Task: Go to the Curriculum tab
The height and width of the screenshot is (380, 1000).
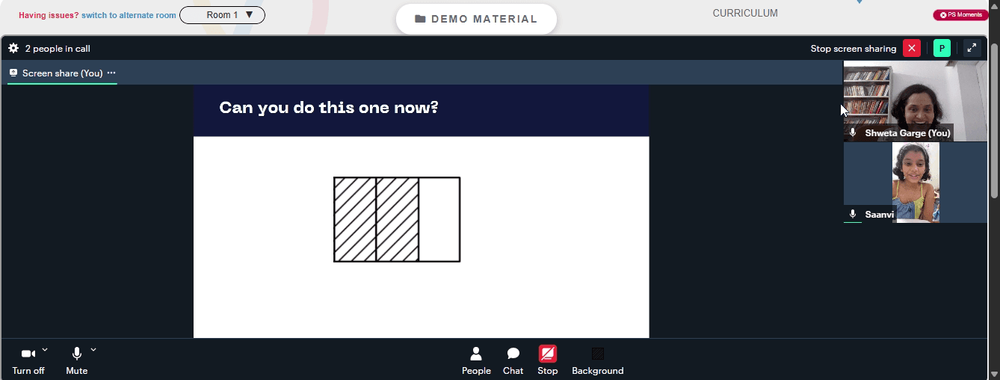Action: [x=745, y=13]
